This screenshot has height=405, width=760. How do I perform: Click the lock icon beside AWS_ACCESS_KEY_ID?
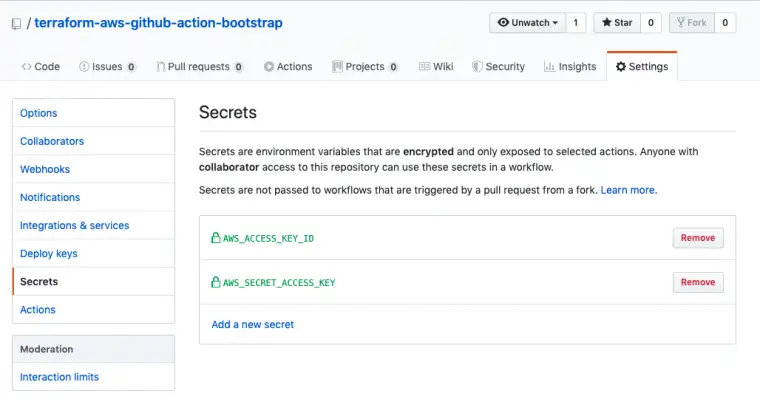pyautogui.click(x=215, y=238)
